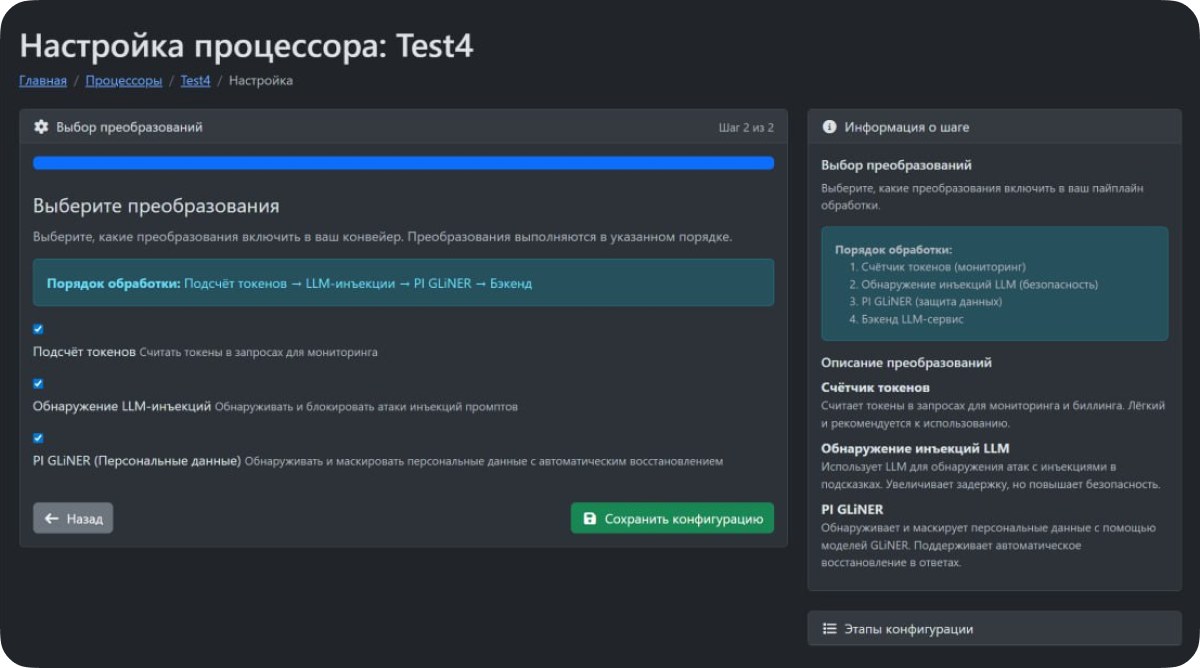Click the blue step progress bar
The width and height of the screenshot is (1200, 668).
point(403,163)
